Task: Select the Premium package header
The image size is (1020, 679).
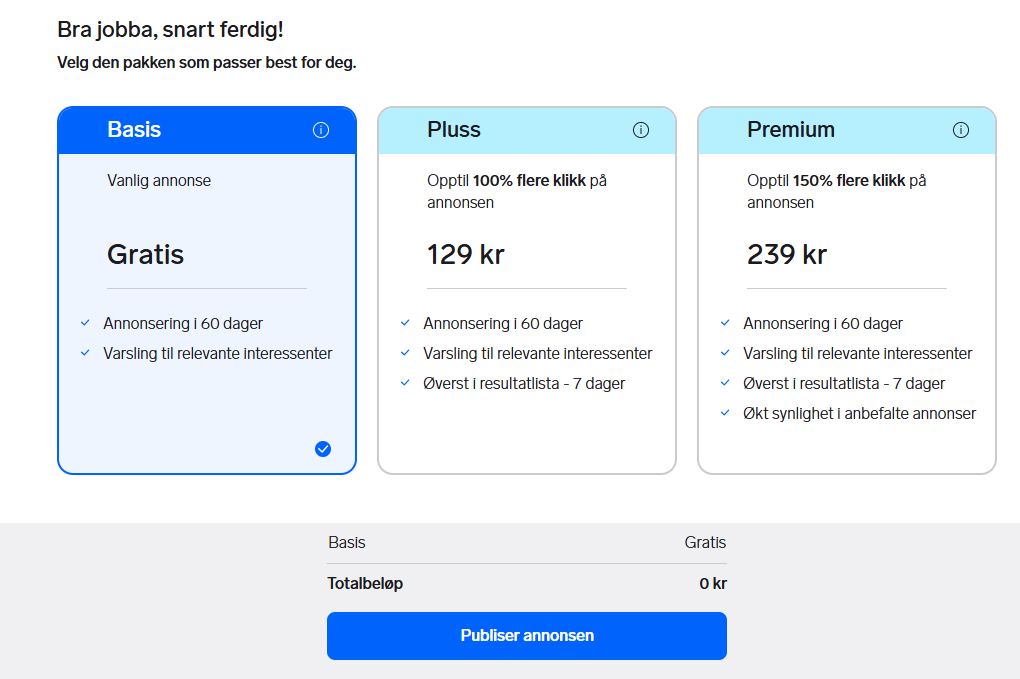Action: pos(790,130)
